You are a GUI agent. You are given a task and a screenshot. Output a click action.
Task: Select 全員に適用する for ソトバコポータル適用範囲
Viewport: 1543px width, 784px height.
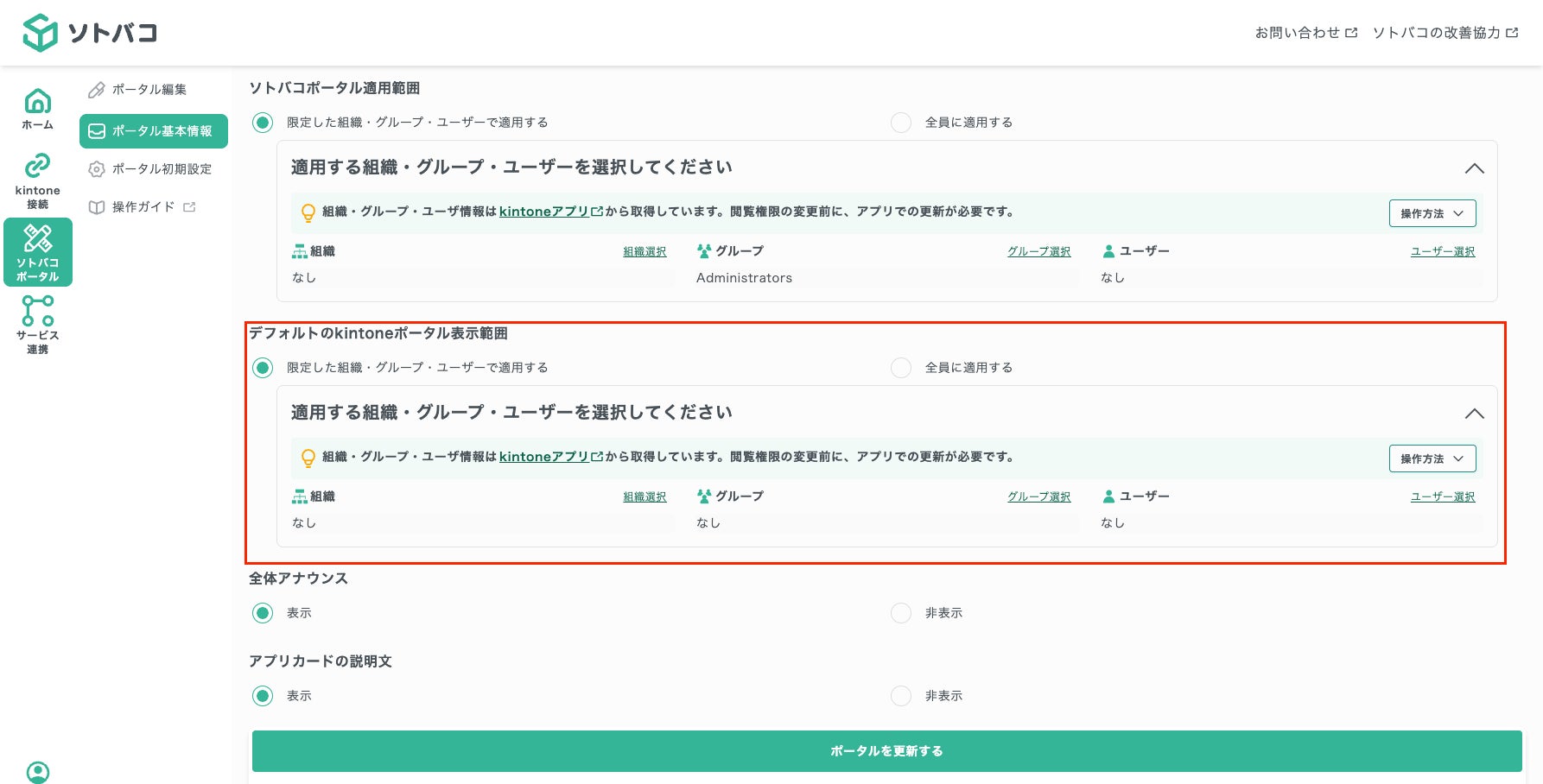coord(901,123)
